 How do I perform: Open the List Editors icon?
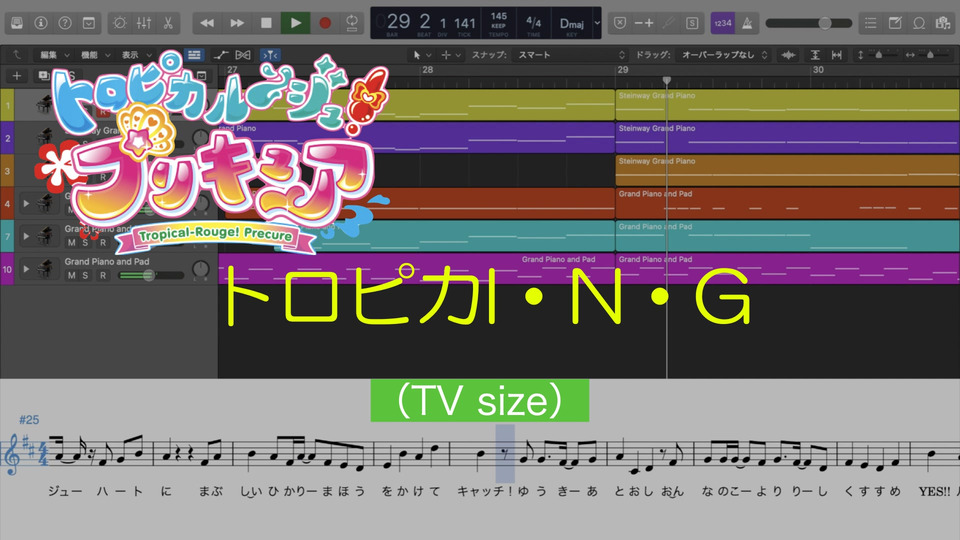point(871,23)
